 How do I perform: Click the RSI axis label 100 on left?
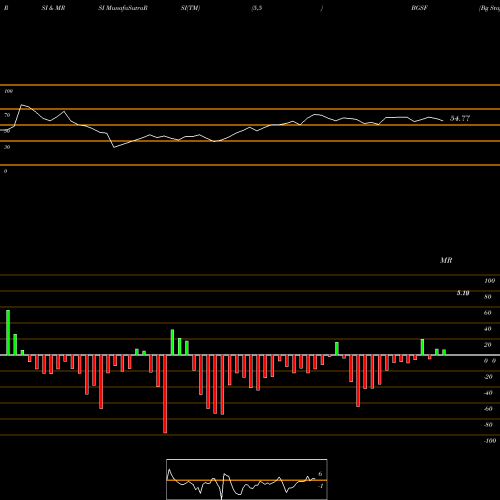click(x=8, y=91)
